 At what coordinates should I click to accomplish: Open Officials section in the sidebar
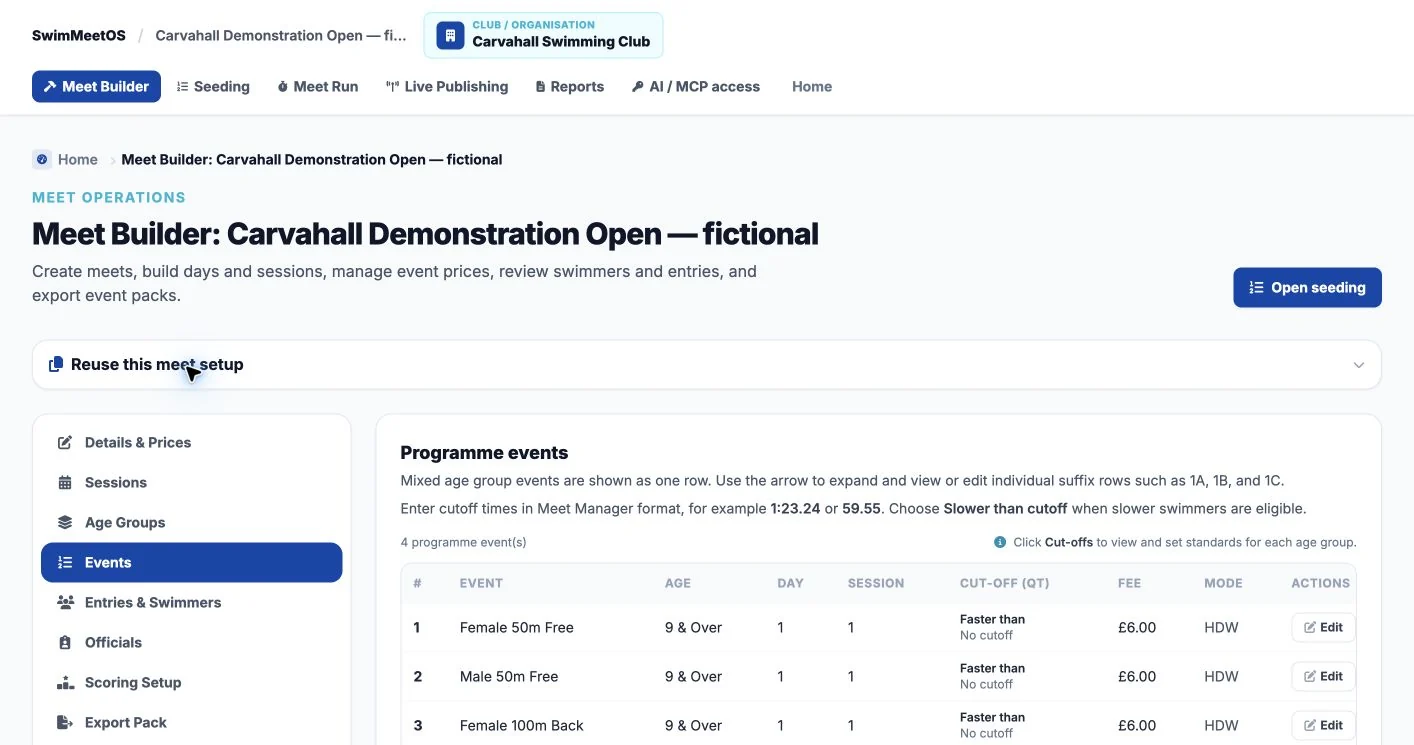tap(191, 642)
